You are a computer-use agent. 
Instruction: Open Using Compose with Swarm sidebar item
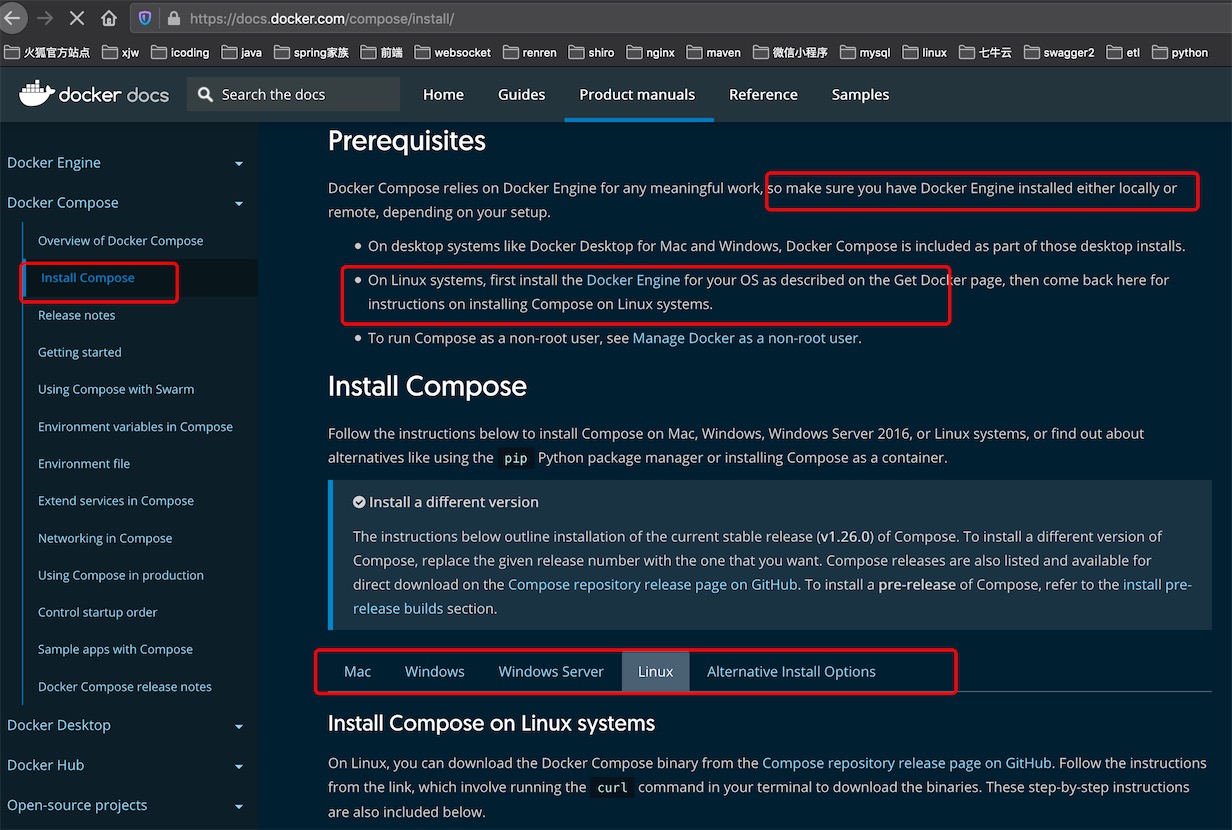(116, 389)
